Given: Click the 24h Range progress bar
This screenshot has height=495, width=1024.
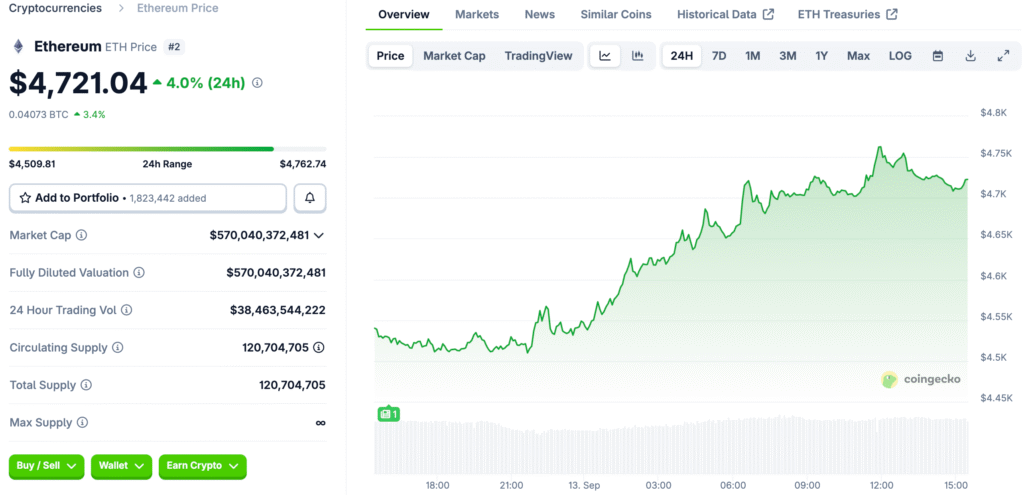Looking at the screenshot, I should click(x=167, y=149).
